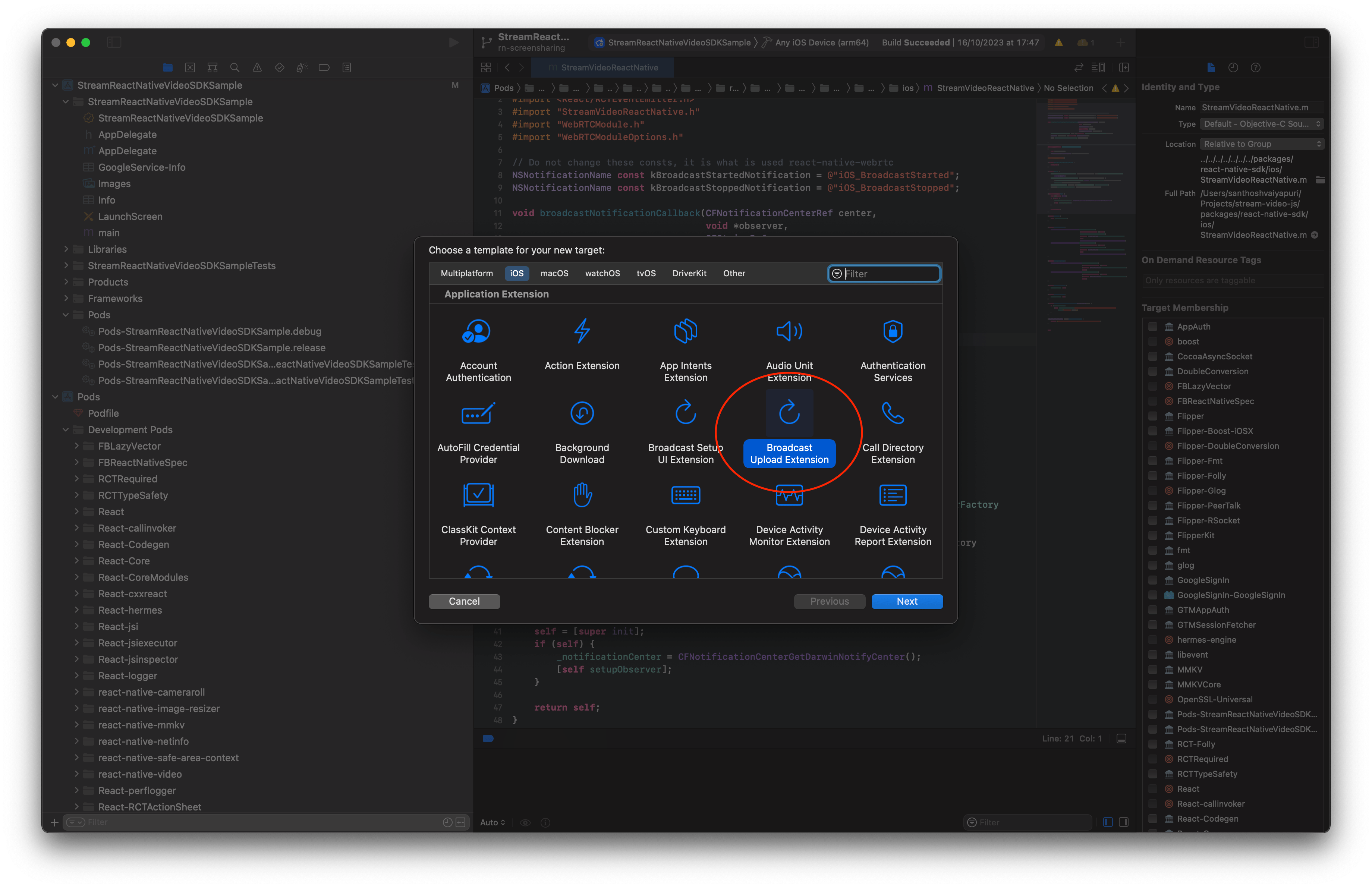Switch to the watchOS platform tab
Image resolution: width=1372 pixels, height=888 pixels.
602,274
